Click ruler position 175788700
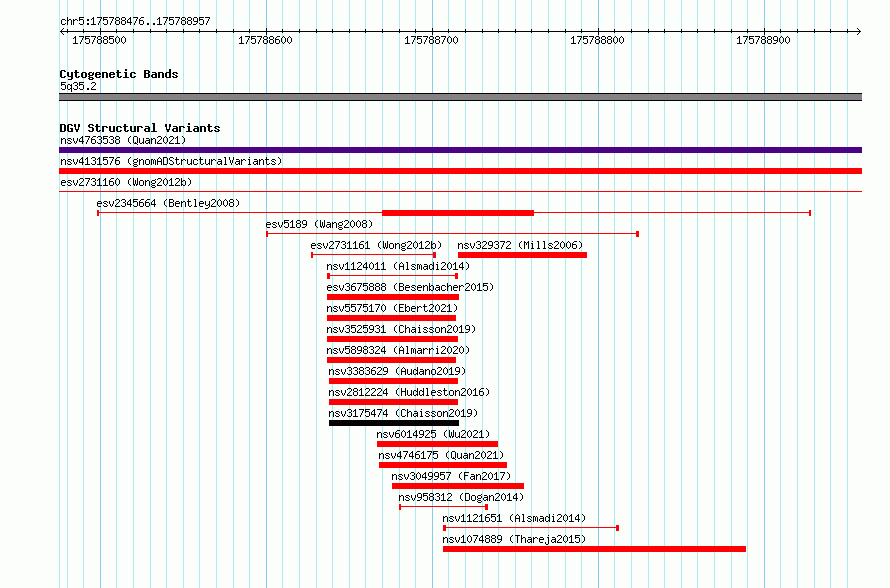This screenshot has width=890, height=588. click(431, 40)
